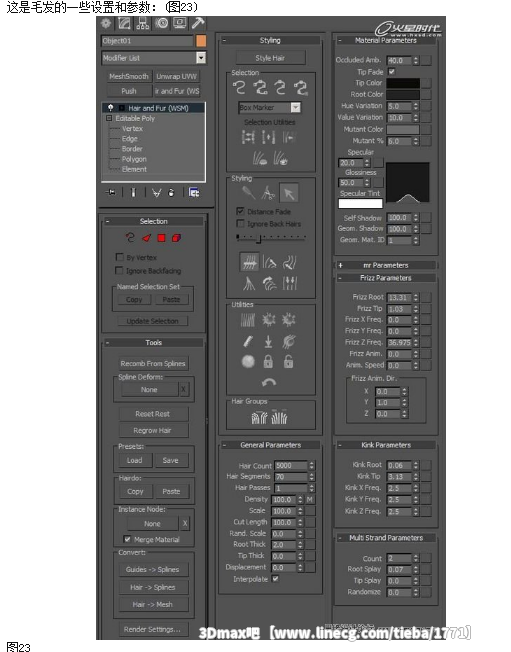511x652 pixels.
Task: Click Select by Hair Ends icon
Action: [239, 88]
